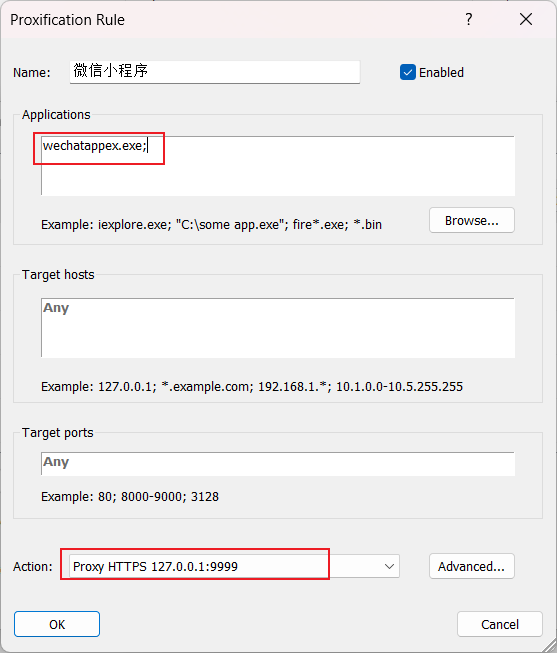Click the Name: label
The width and height of the screenshot is (557, 653).
32,72
